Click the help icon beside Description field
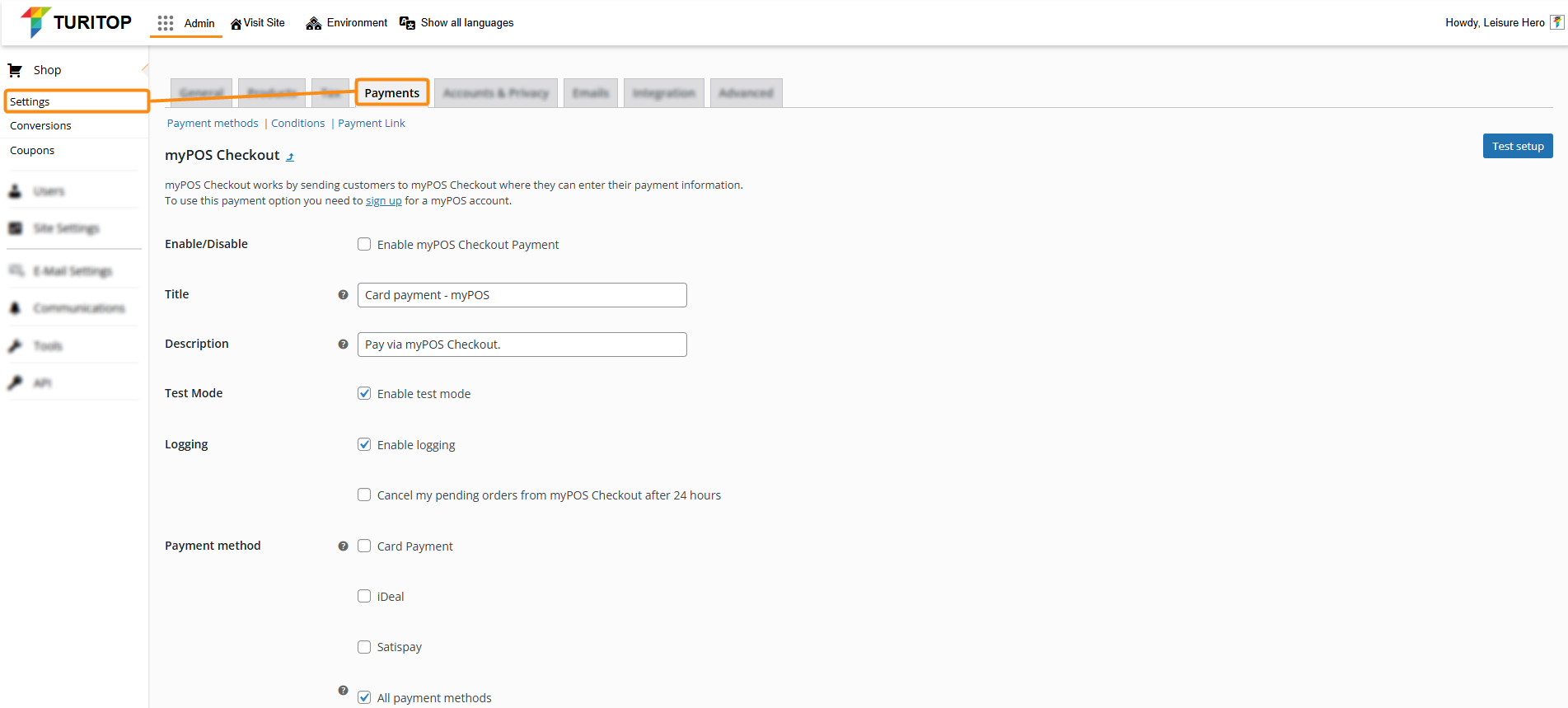The width and height of the screenshot is (1568, 708). tap(343, 345)
